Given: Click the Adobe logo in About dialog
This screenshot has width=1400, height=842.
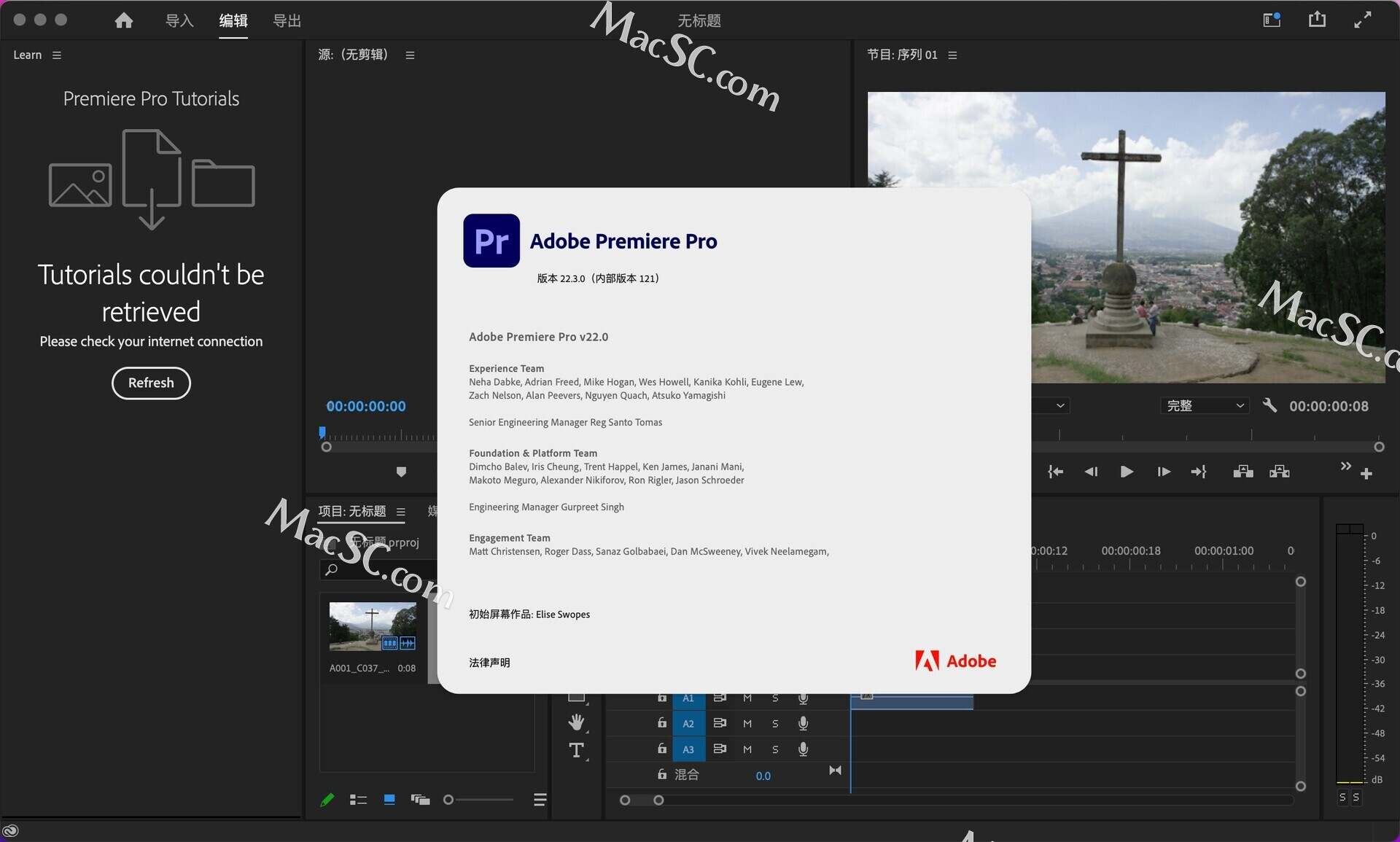Looking at the screenshot, I should click(955, 660).
